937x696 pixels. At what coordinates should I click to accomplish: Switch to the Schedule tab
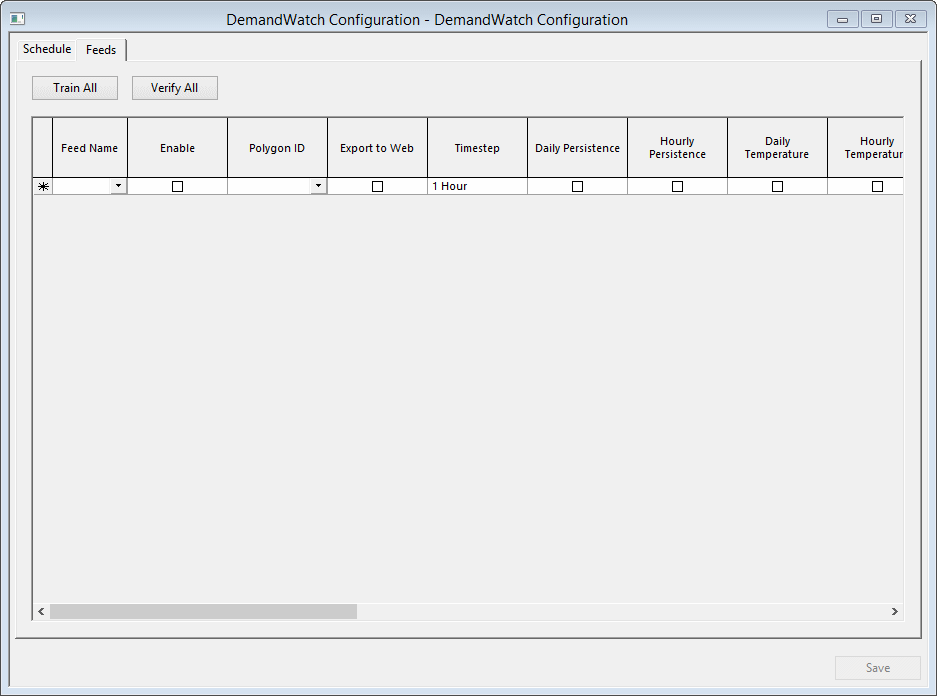coord(47,49)
